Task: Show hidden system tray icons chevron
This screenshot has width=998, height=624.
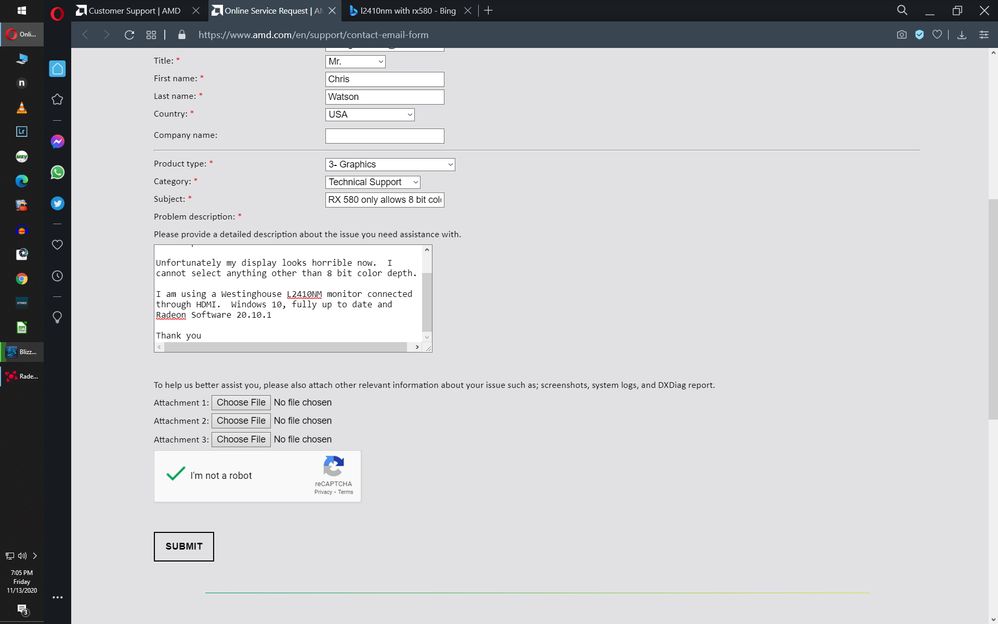Action: tap(34, 556)
